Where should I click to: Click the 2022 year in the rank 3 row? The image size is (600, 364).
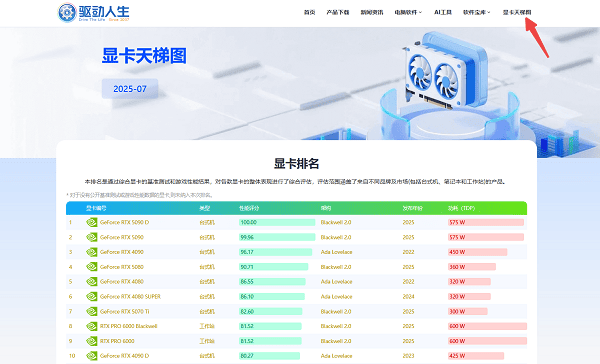pyautogui.click(x=408, y=252)
